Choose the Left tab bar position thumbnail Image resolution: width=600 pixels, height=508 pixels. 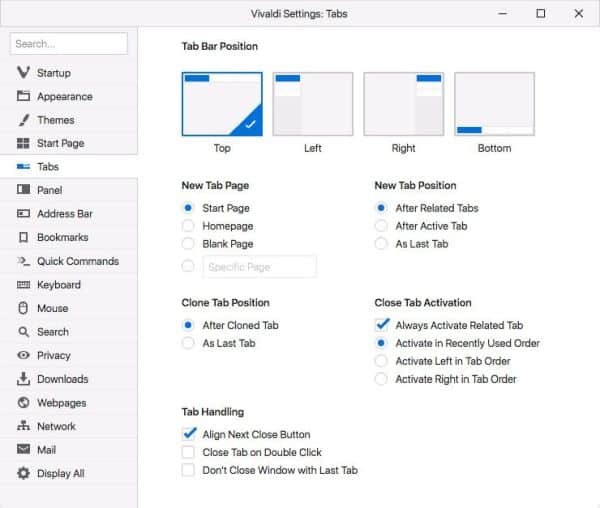pos(313,104)
